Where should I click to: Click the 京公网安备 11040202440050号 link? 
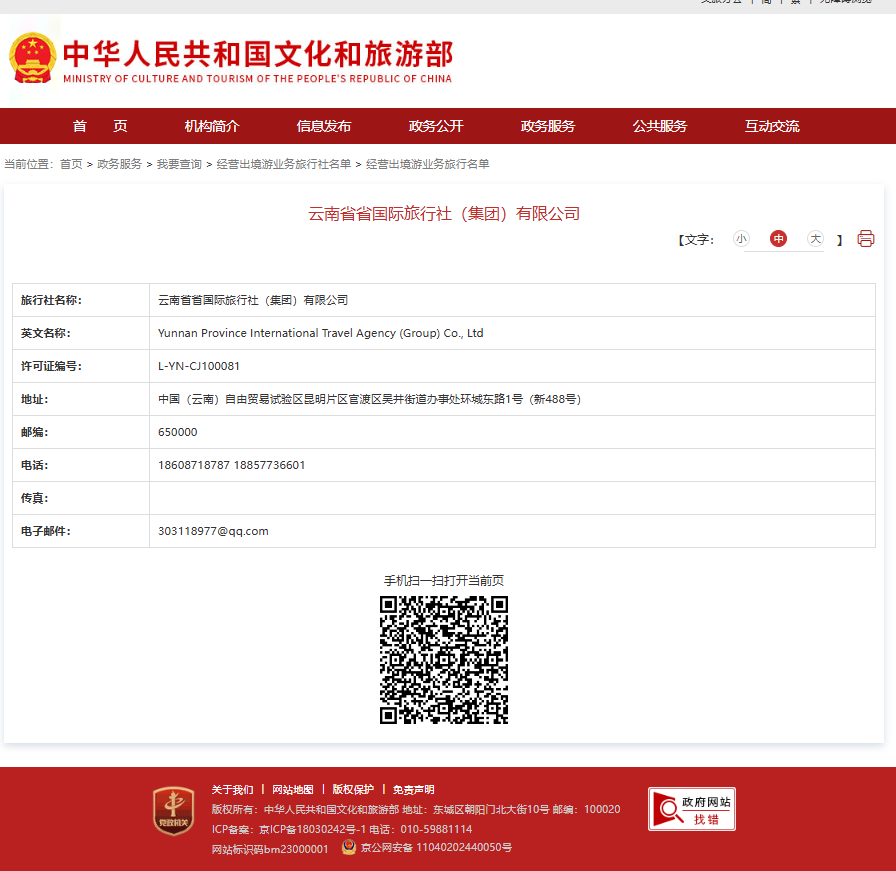[x=437, y=848]
